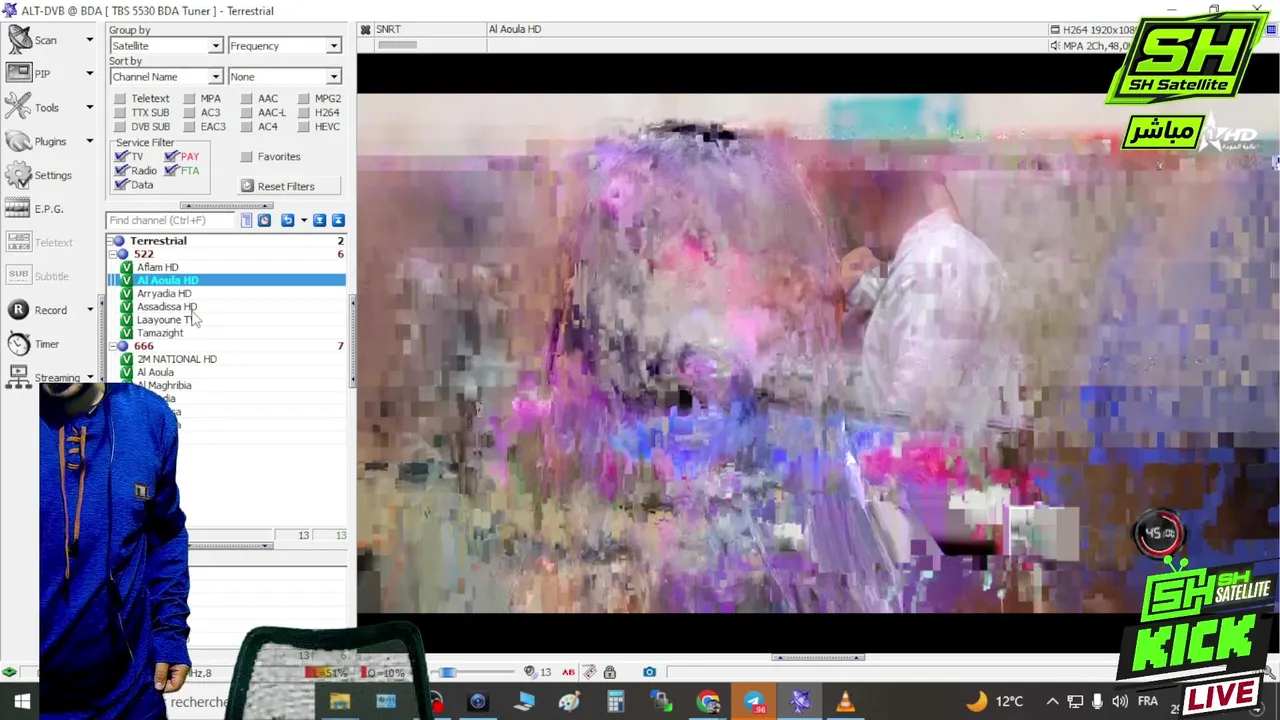The width and height of the screenshot is (1280, 720).
Task: Enable the Teletext filter checkbox
Action: (120, 98)
